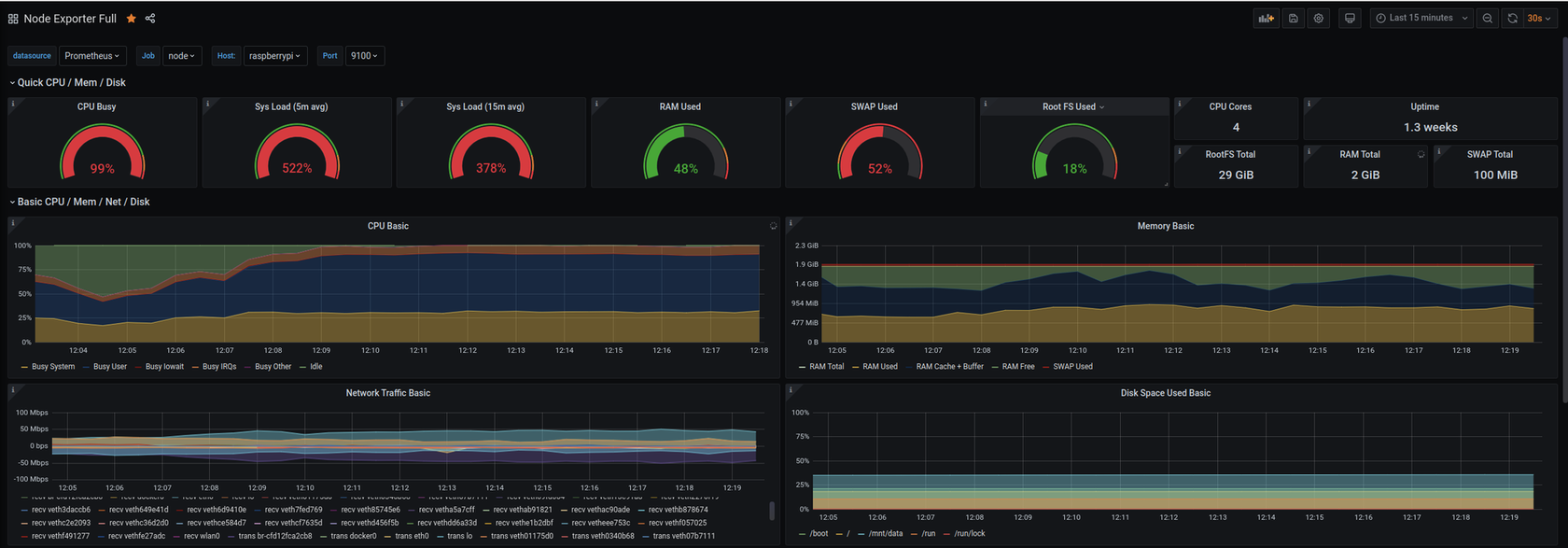
Task: Open the Memory Basic panel title menu
Action: tap(1165, 226)
